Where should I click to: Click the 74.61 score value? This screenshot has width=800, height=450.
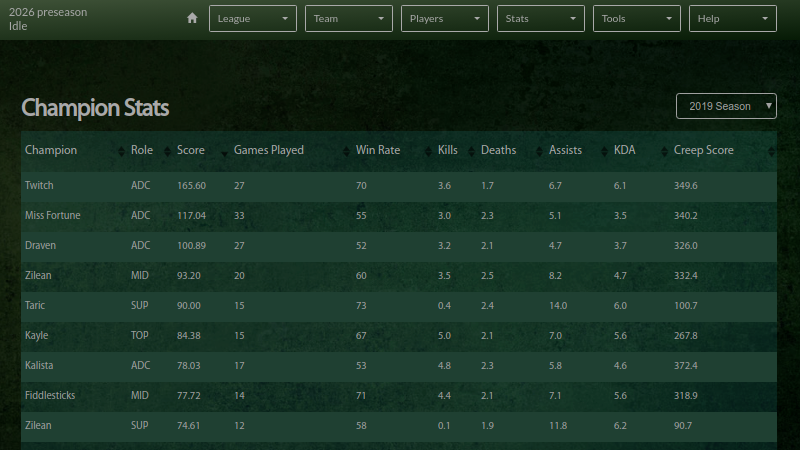[x=189, y=426]
